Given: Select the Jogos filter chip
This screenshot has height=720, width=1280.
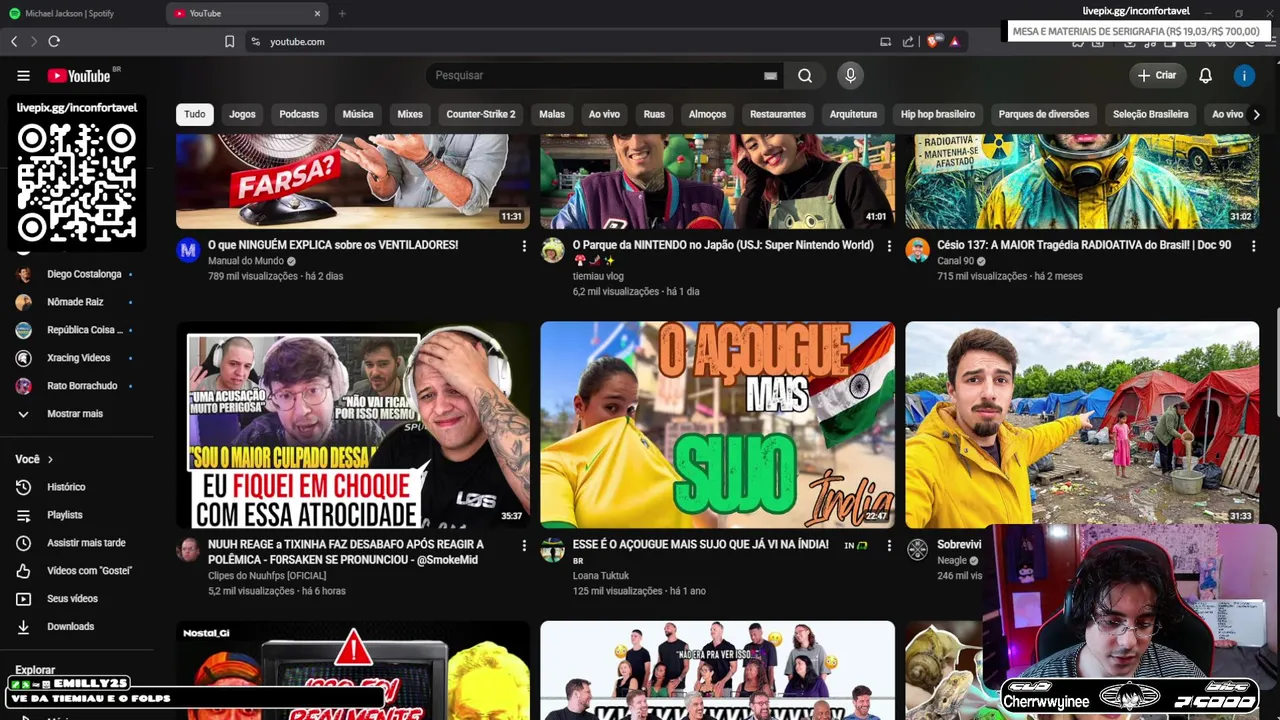Looking at the screenshot, I should pyautogui.click(x=242, y=114).
